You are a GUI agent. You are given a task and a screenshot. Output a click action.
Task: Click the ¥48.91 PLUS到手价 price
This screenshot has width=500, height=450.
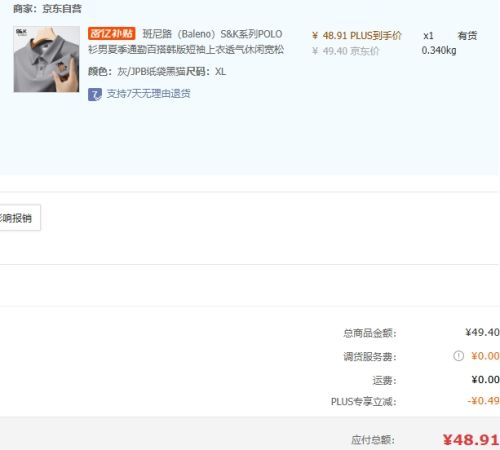coord(357,35)
